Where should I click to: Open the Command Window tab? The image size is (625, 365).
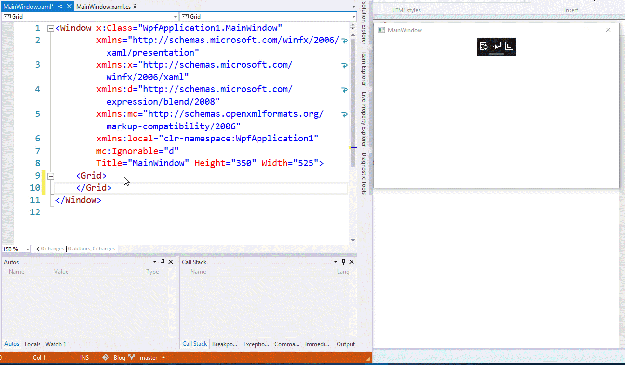click(x=287, y=344)
